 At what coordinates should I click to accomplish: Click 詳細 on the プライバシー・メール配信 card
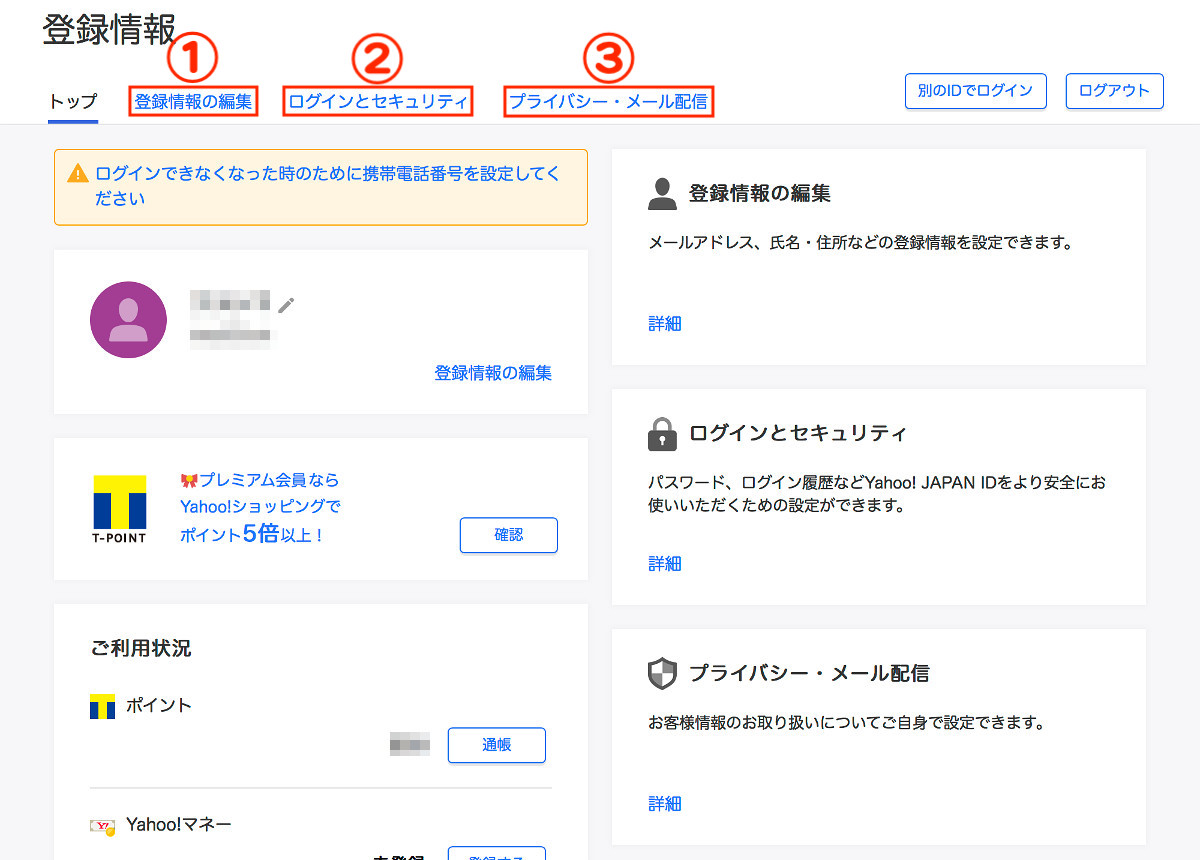[x=665, y=804]
